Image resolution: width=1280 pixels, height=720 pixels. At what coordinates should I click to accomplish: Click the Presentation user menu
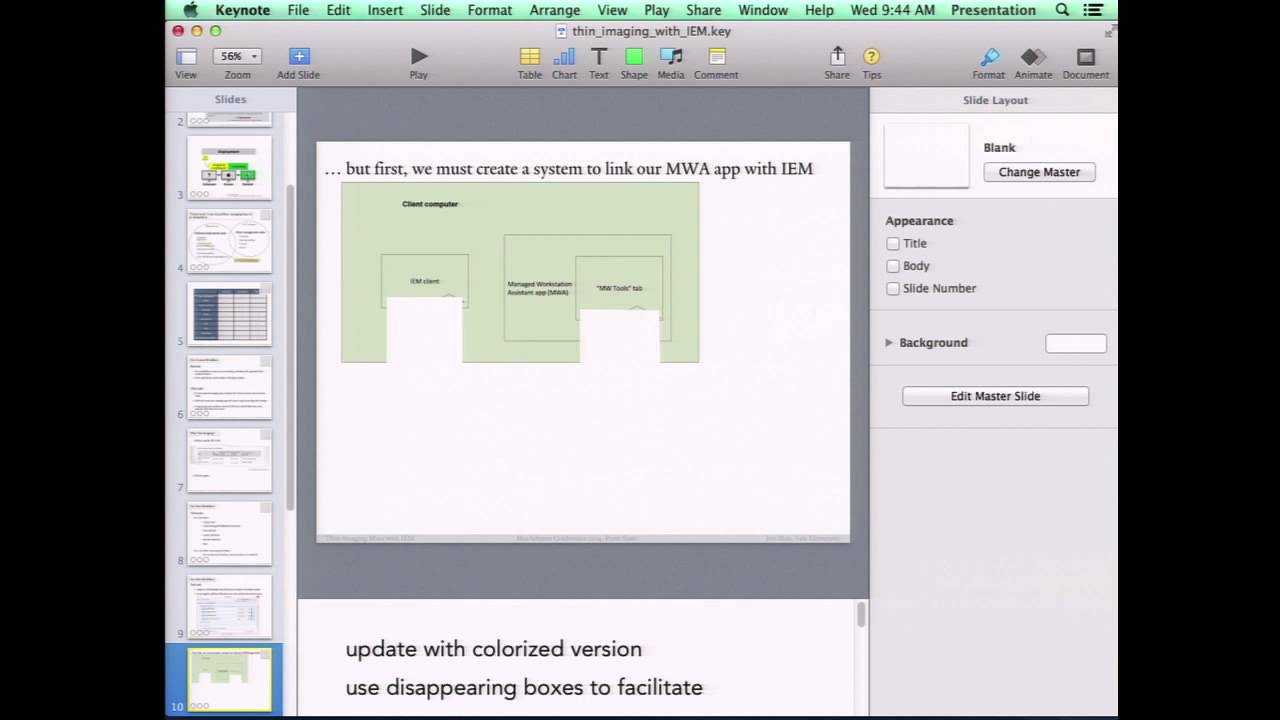[x=993, y=10]
